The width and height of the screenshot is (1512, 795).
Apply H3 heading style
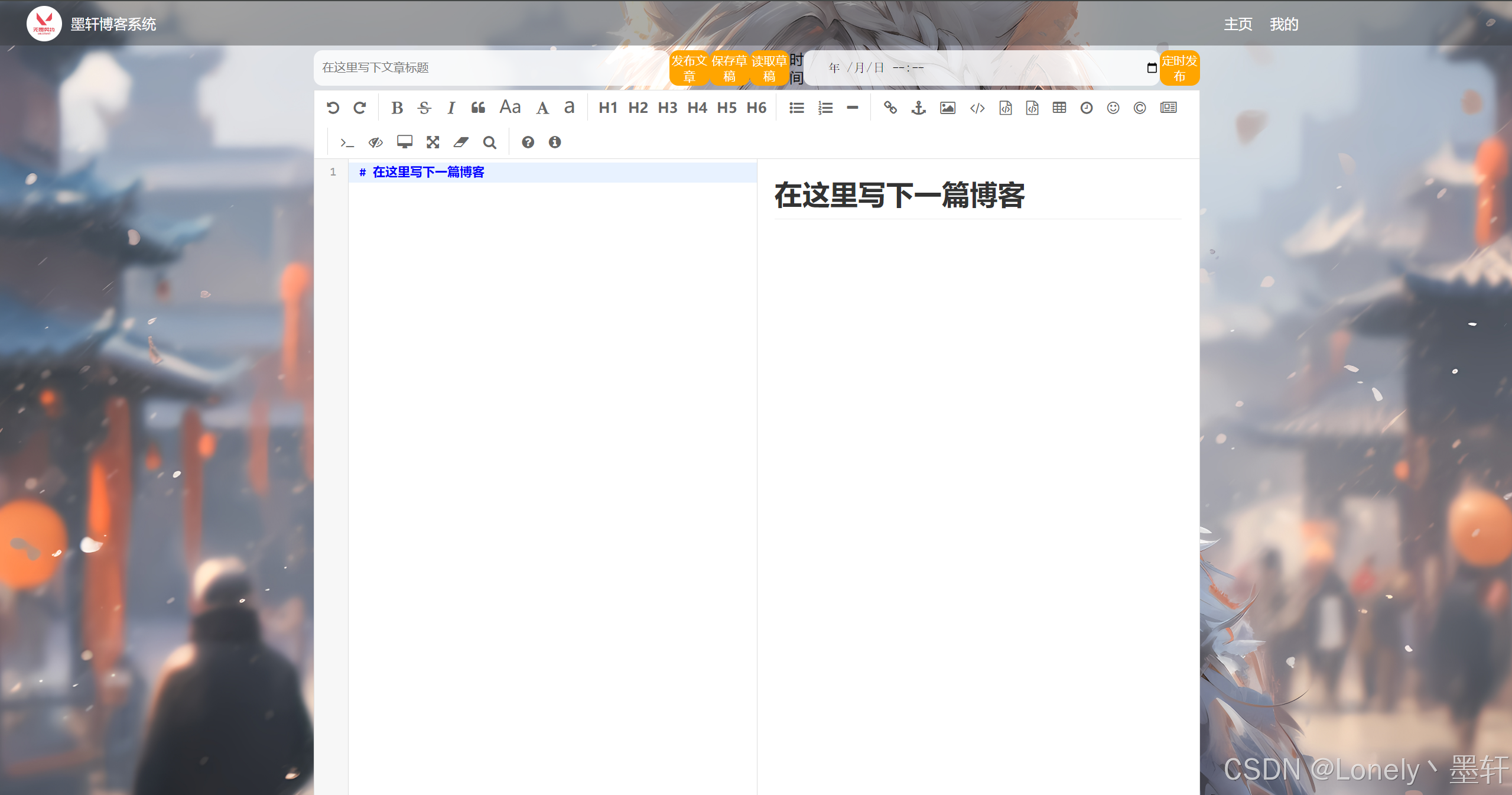[x=667, y=108]
